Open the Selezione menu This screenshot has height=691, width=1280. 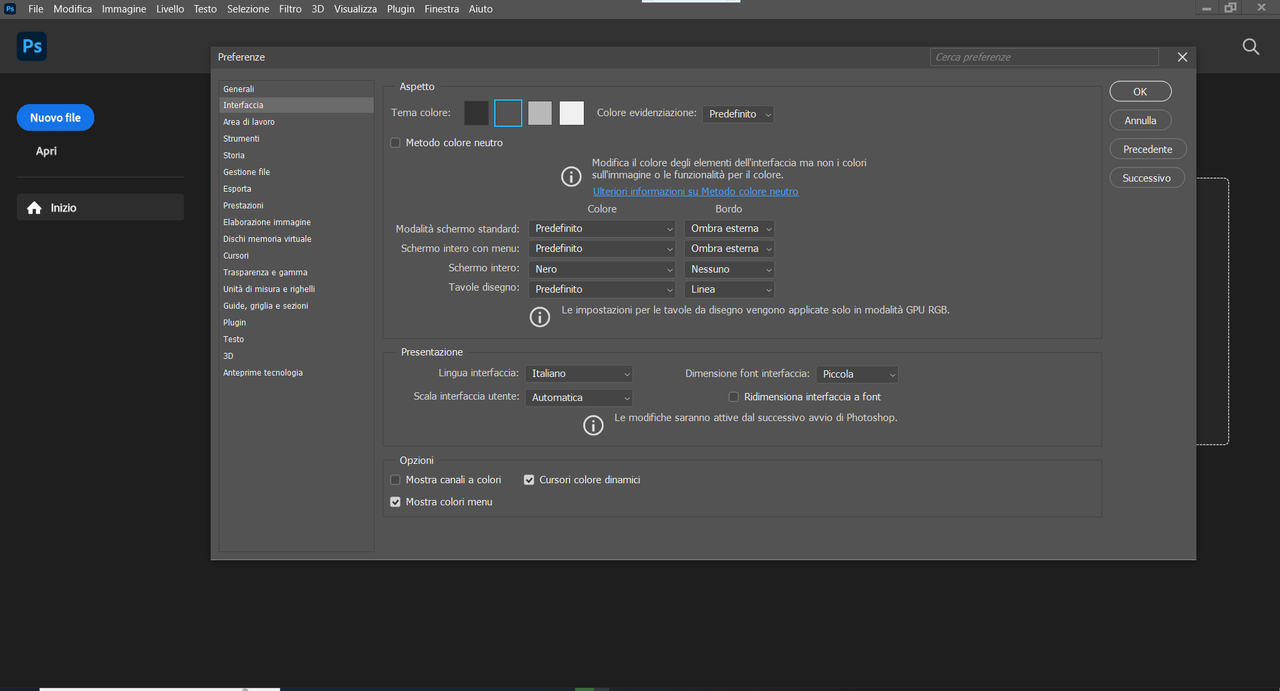coord(248,9)
